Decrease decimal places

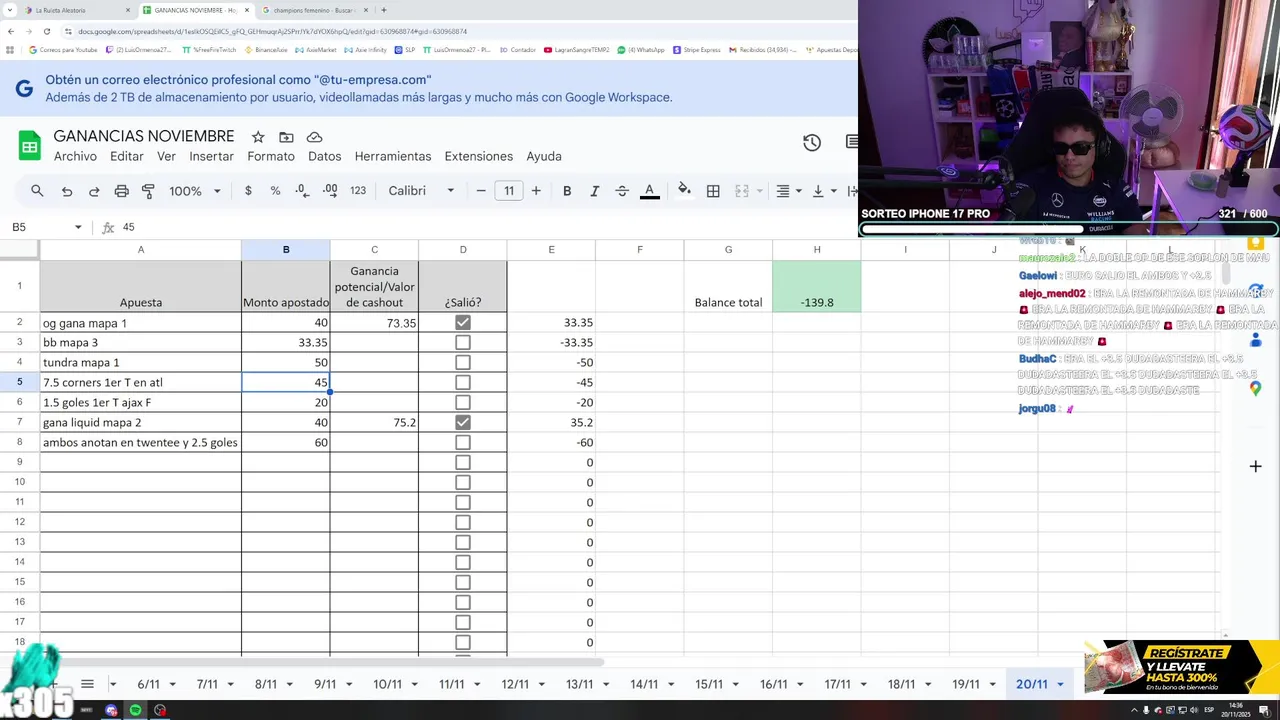point(302,191)
